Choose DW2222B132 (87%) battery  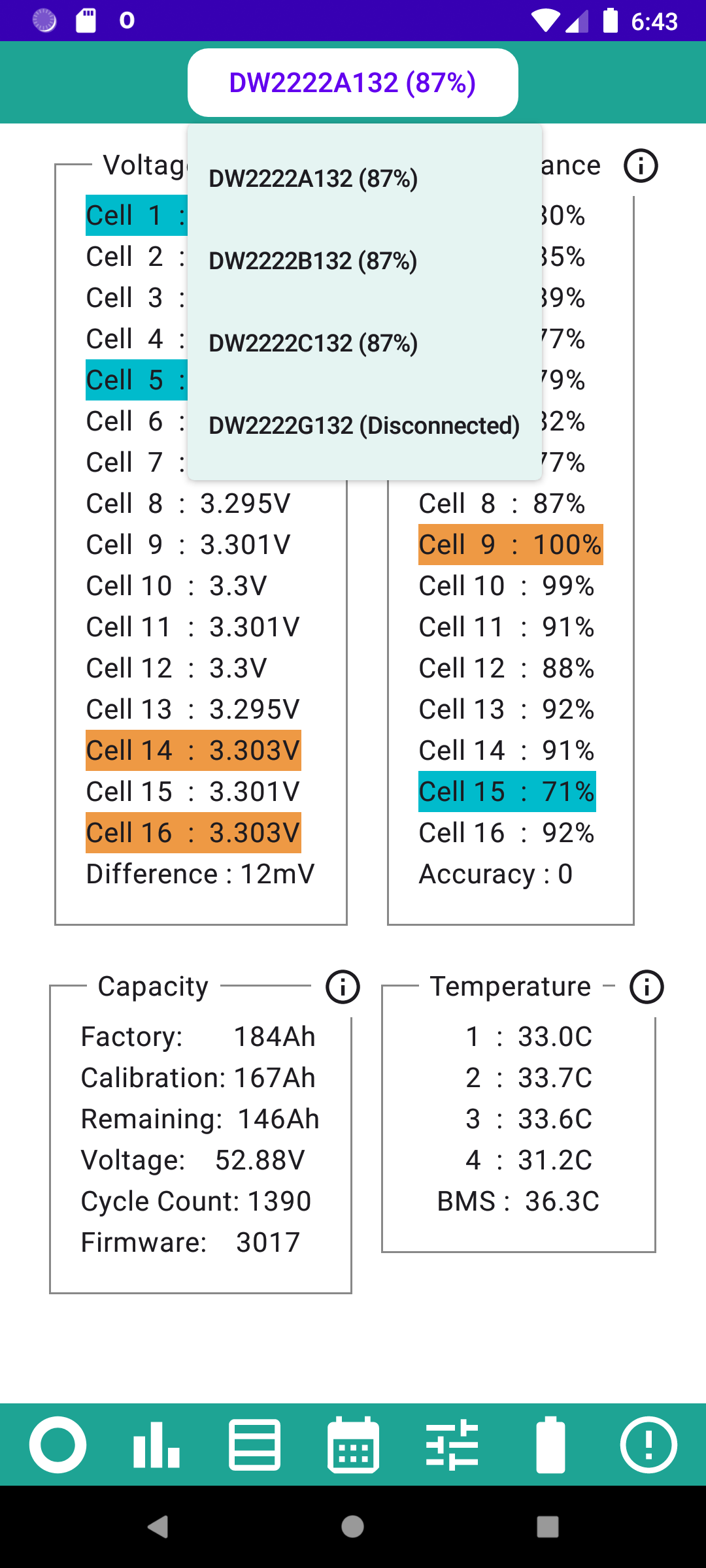click(x=365, y=261)
